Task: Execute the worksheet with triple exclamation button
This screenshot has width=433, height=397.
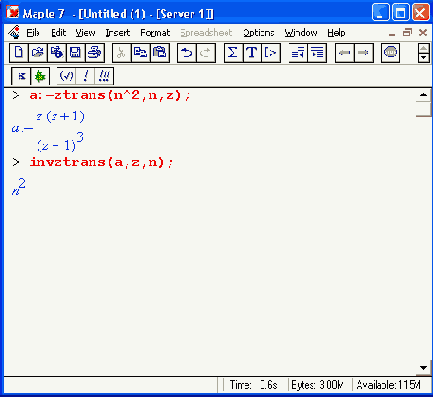Action: pyautogui.click(x=104, y=76)
